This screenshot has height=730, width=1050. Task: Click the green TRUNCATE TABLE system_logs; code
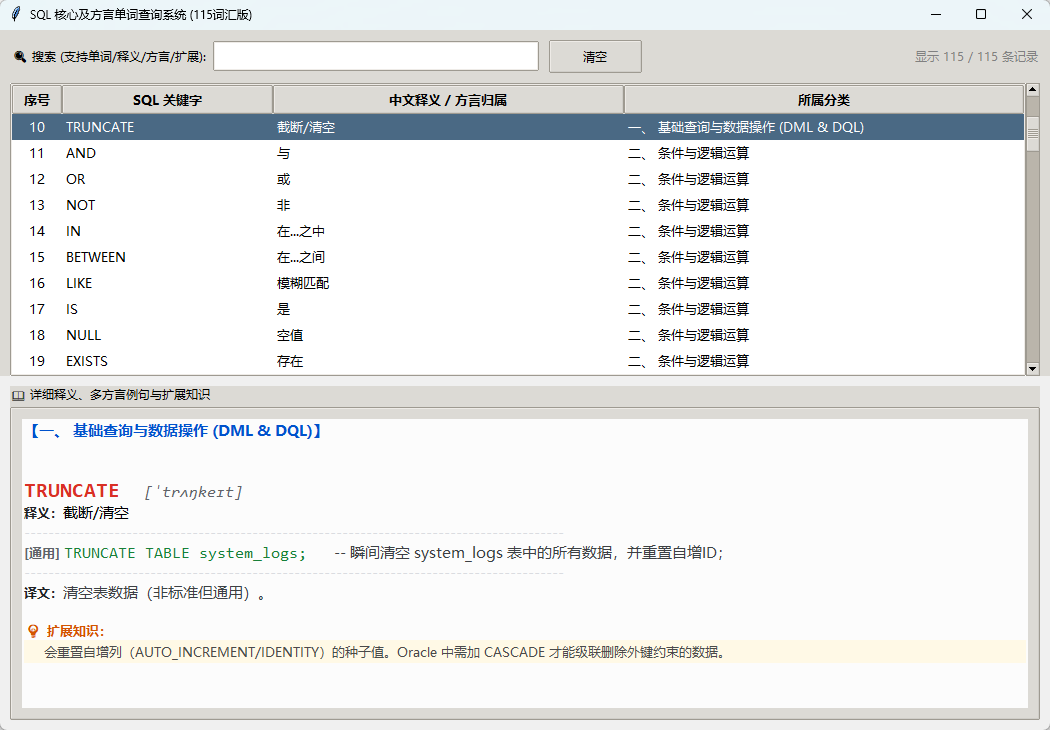[x=185, y=553]
